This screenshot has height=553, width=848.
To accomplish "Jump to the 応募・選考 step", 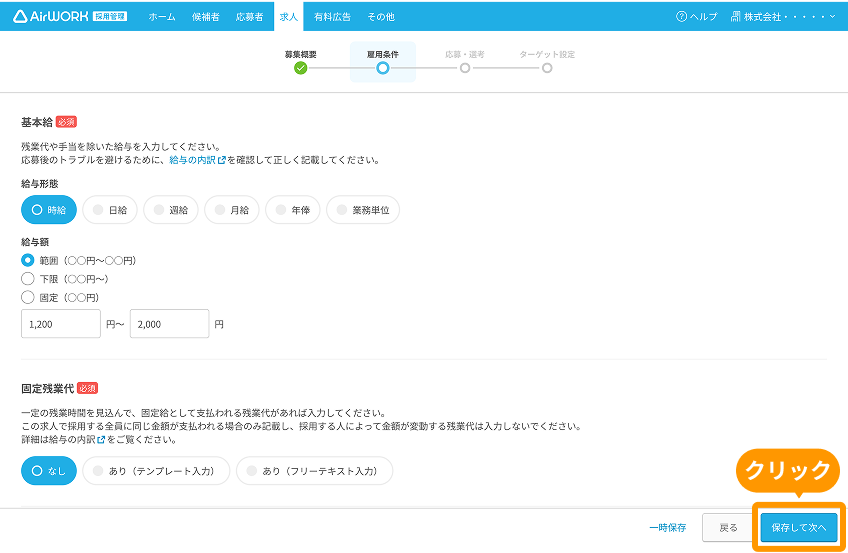I will coord(465,62).
